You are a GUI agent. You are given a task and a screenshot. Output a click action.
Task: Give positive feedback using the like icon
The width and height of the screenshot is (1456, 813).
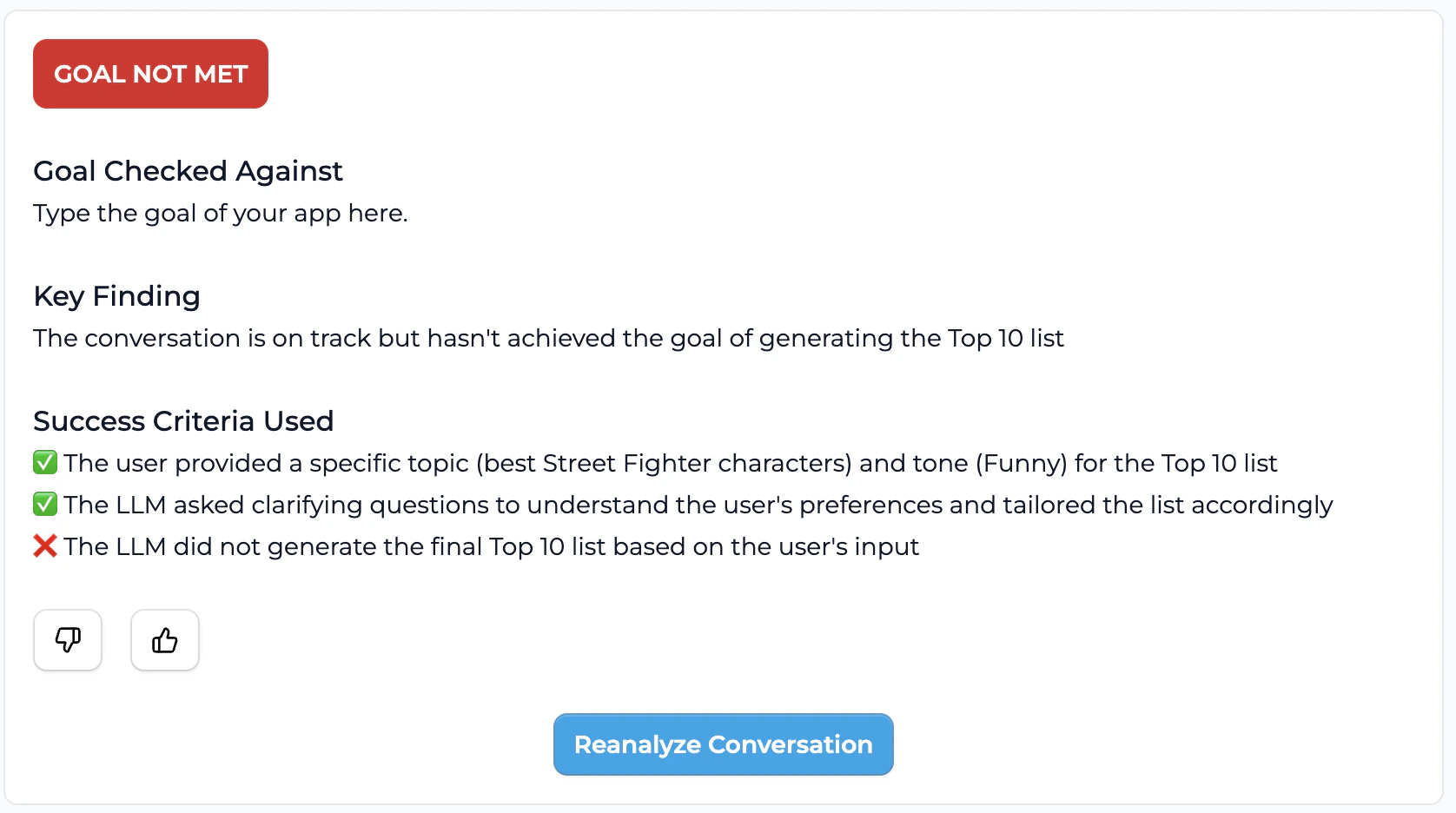tap(164, 640)
